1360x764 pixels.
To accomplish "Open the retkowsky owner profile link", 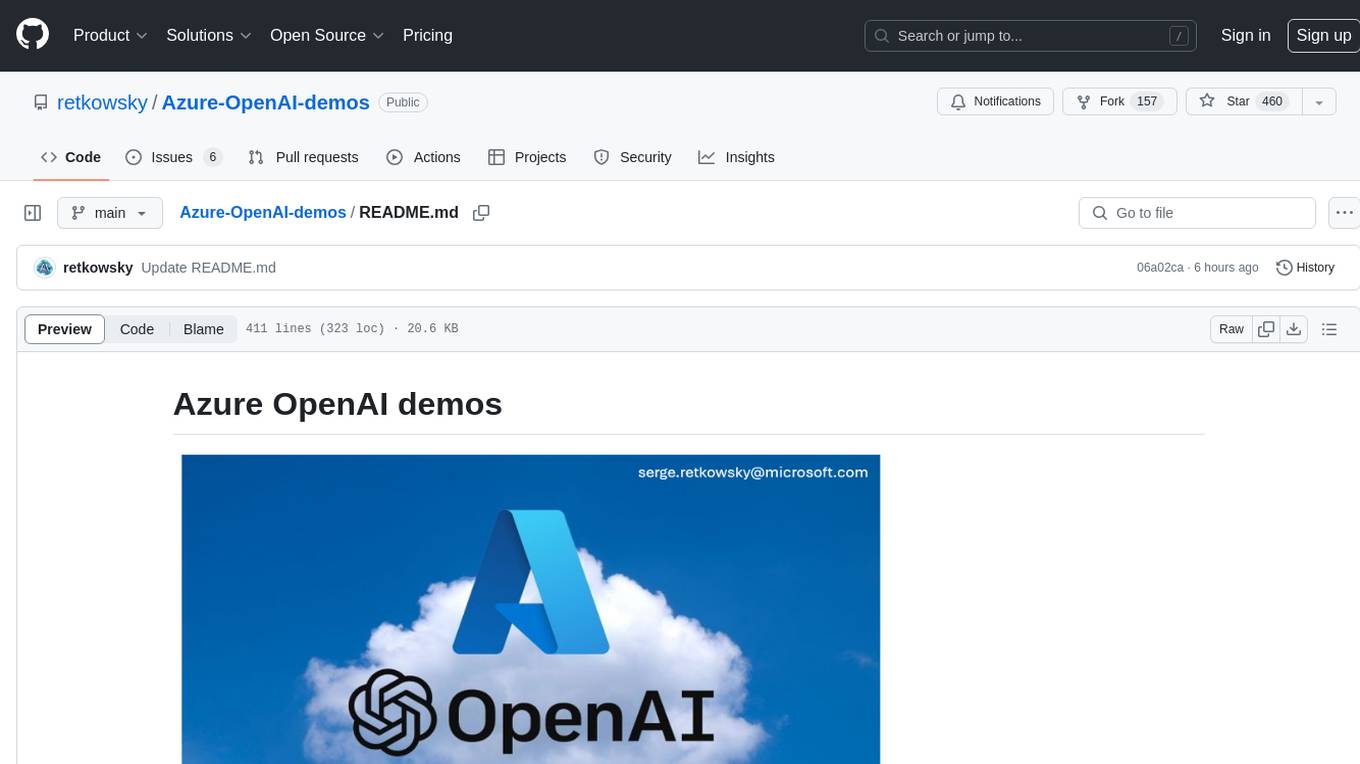I will point(102,102).
